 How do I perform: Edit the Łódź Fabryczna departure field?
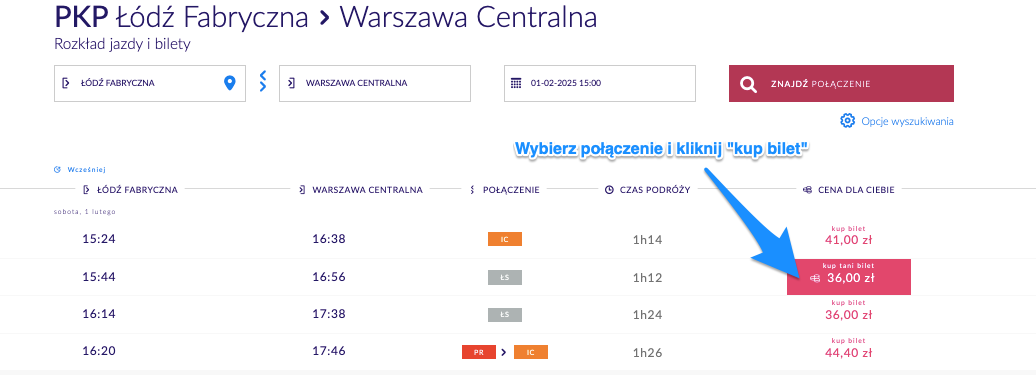150,83
